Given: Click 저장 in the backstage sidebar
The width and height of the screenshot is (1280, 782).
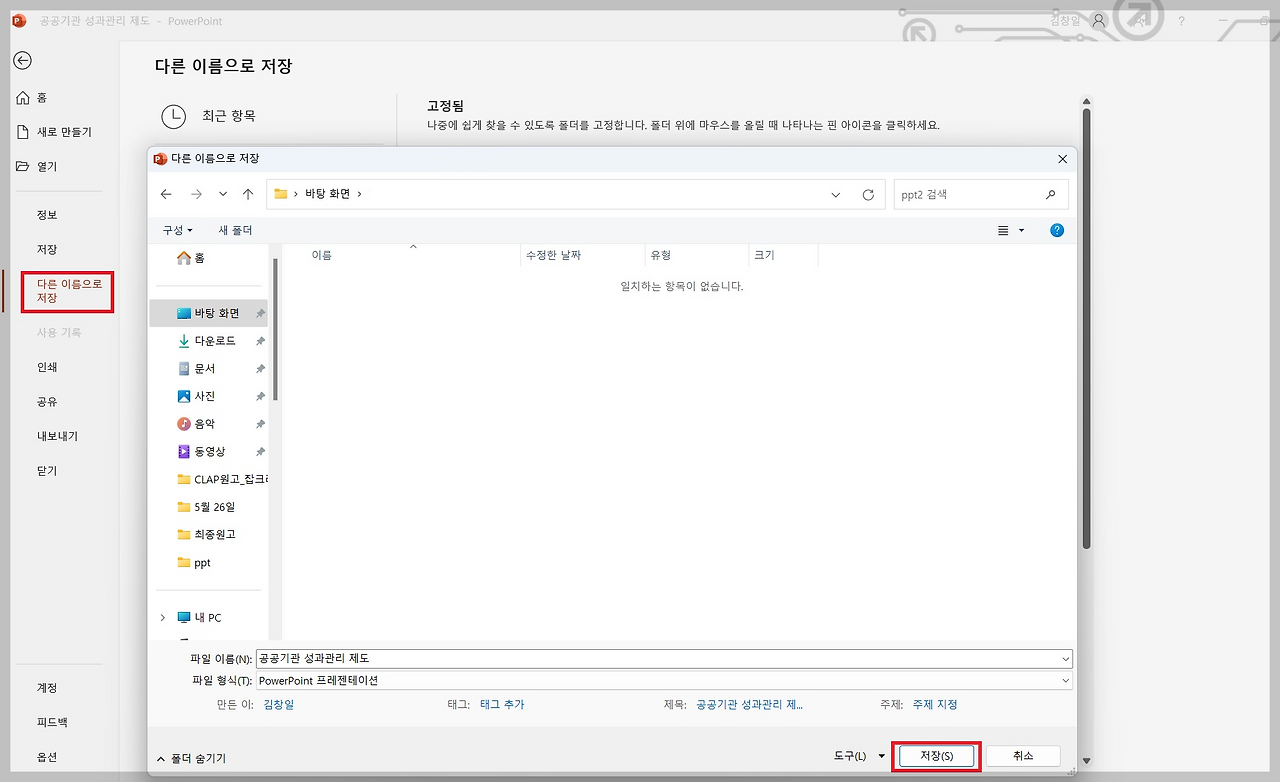Looking at the screenshot, I should coord(47,249).
